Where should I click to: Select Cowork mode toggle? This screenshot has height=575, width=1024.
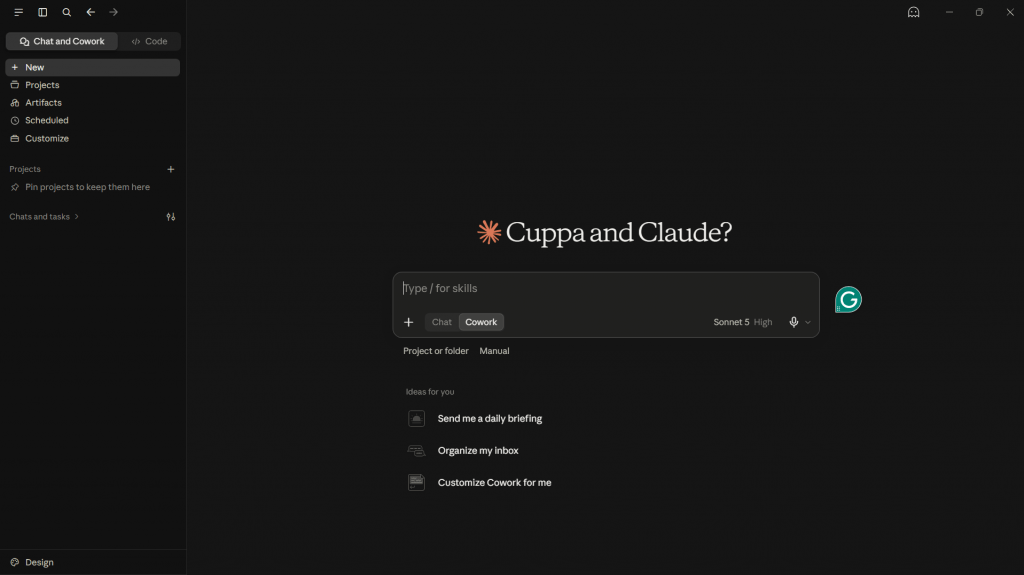481,322
